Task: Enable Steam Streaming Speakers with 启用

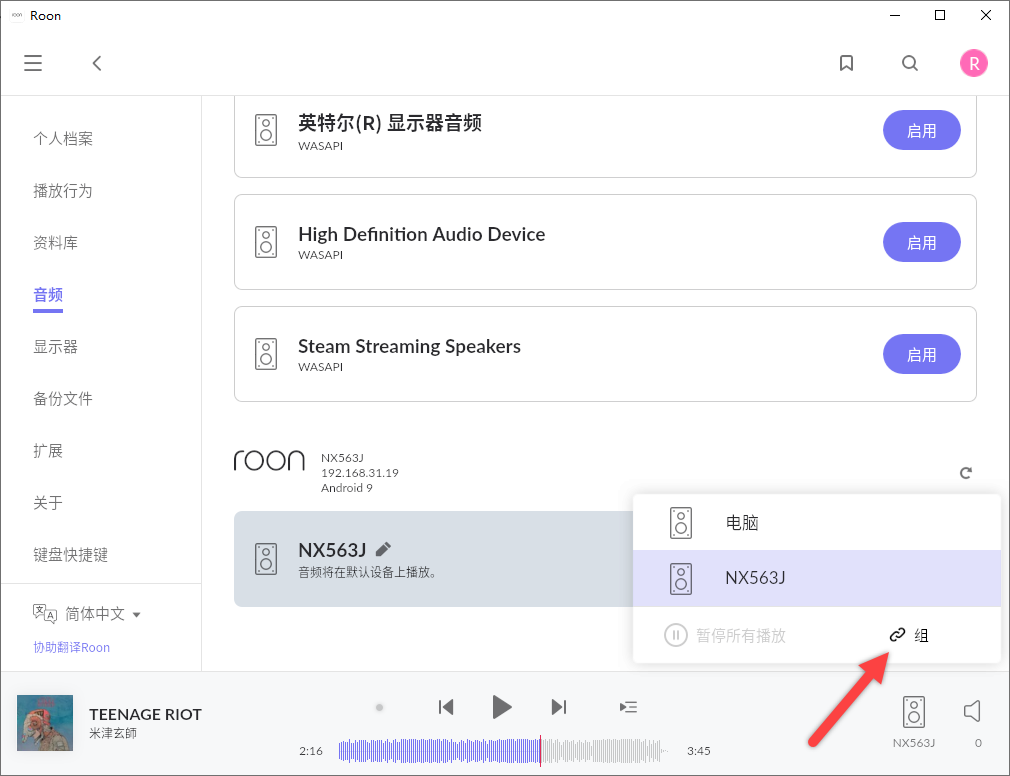Action: coord(921,354)
